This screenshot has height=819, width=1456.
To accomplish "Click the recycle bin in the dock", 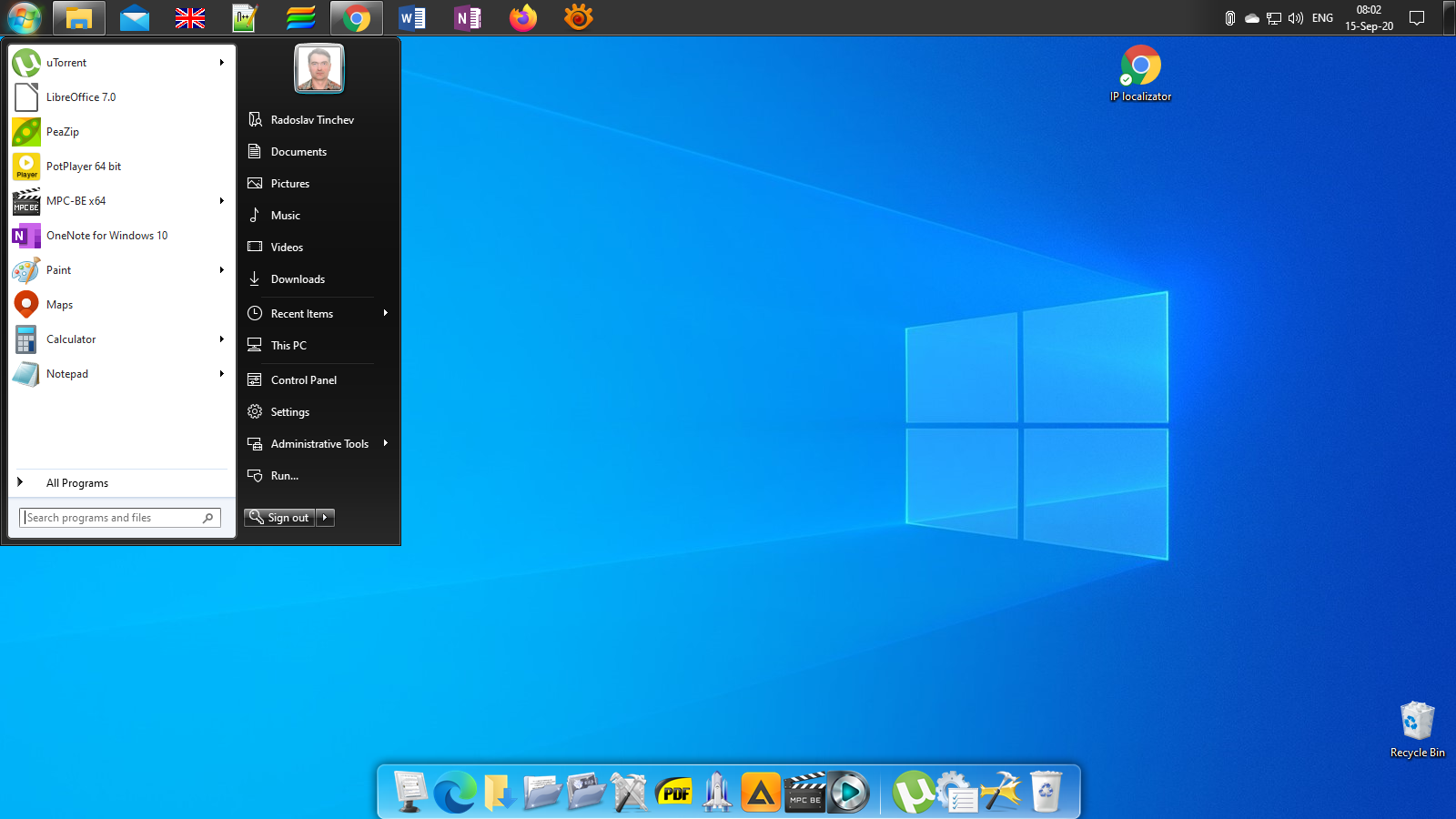I will pos(1046,791).
